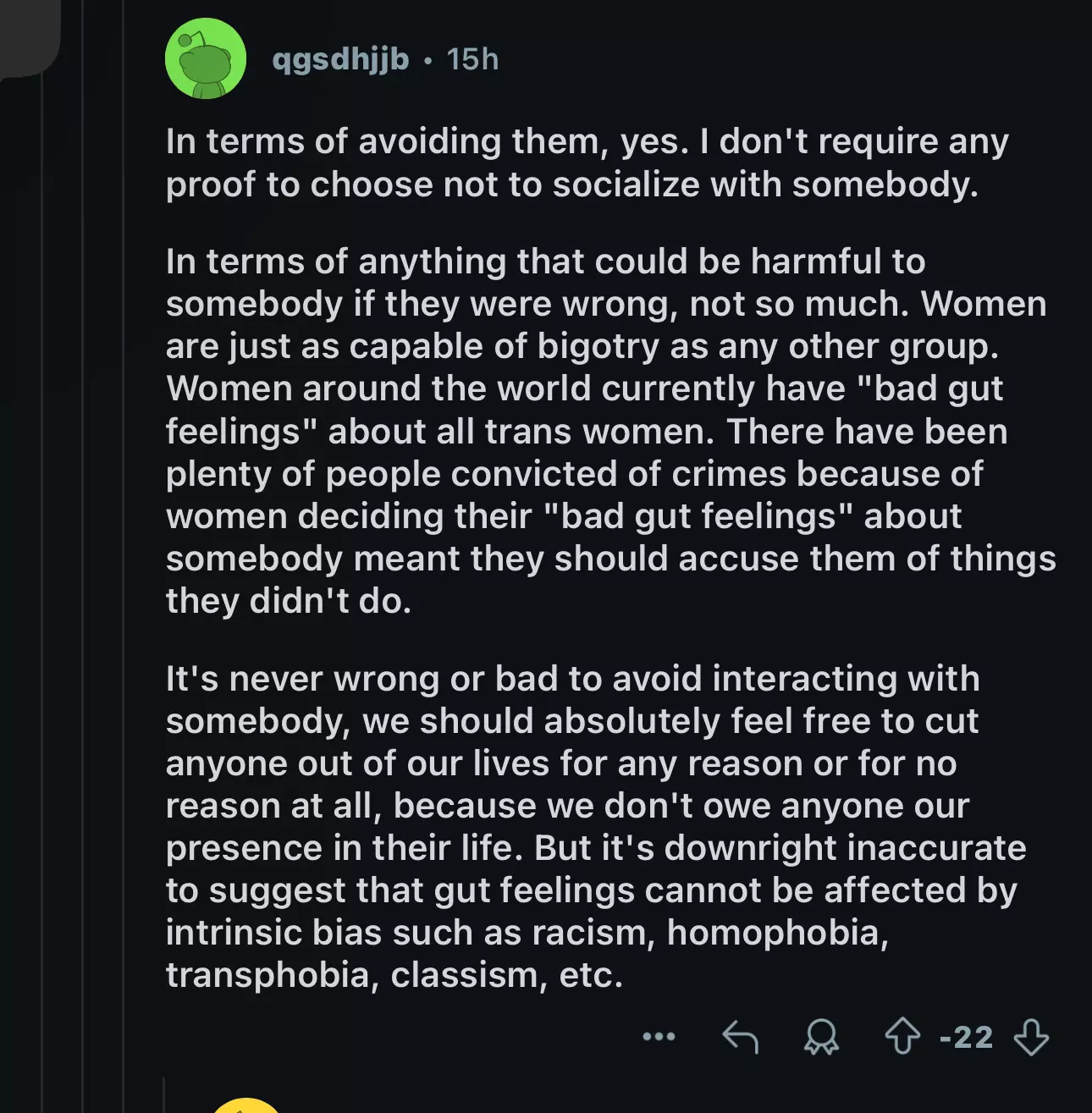The height and width of the screenshot is (1113, 1092).
Task: Tap the -22 vote score
Action: click(966, 1037)
